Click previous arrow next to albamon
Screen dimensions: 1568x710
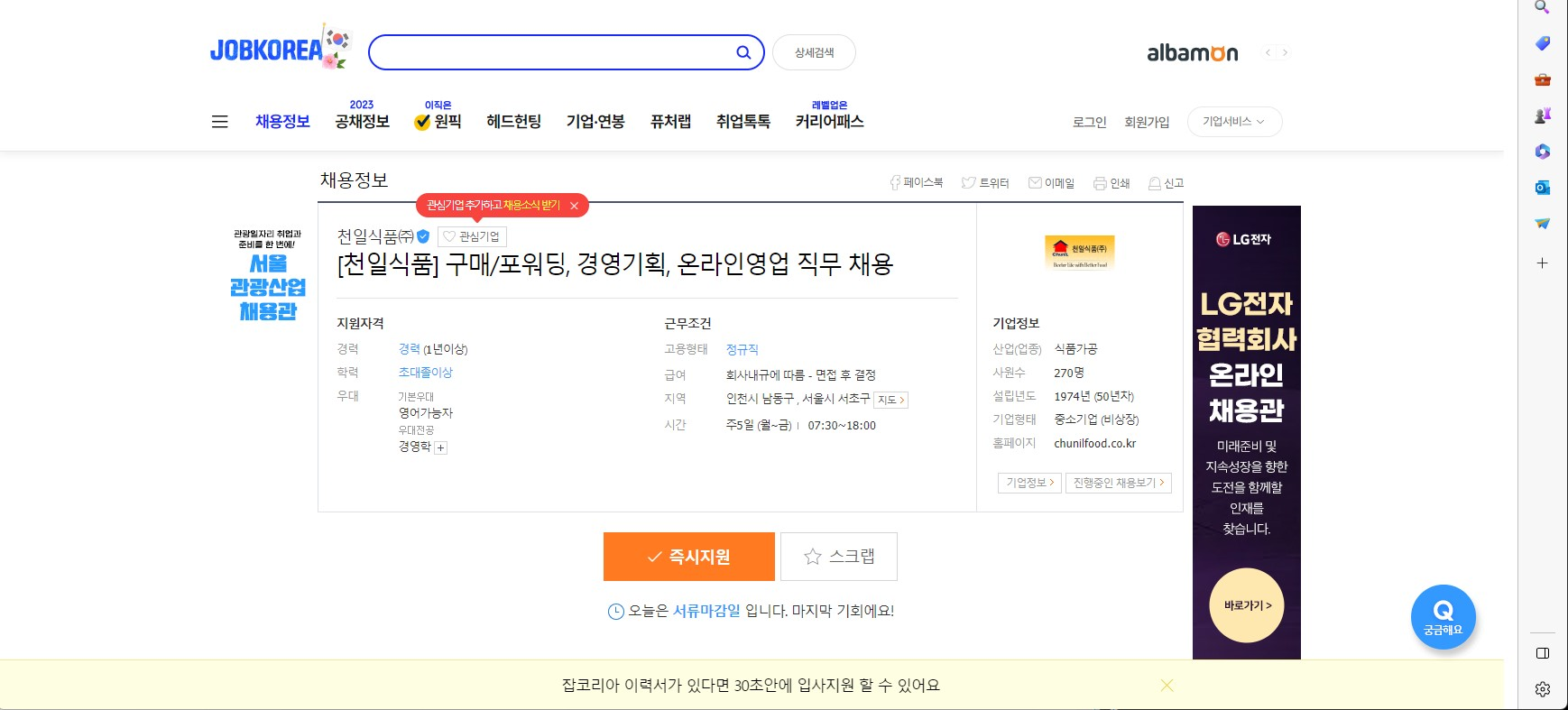(1268, 52)
